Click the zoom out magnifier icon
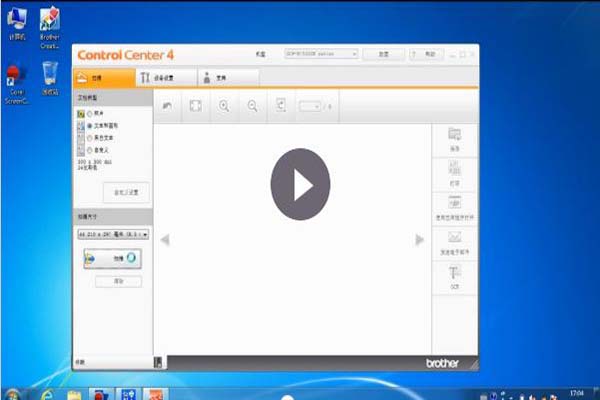Screen dimensions: 600x400 pyautogui.click(x=252, y=105)
